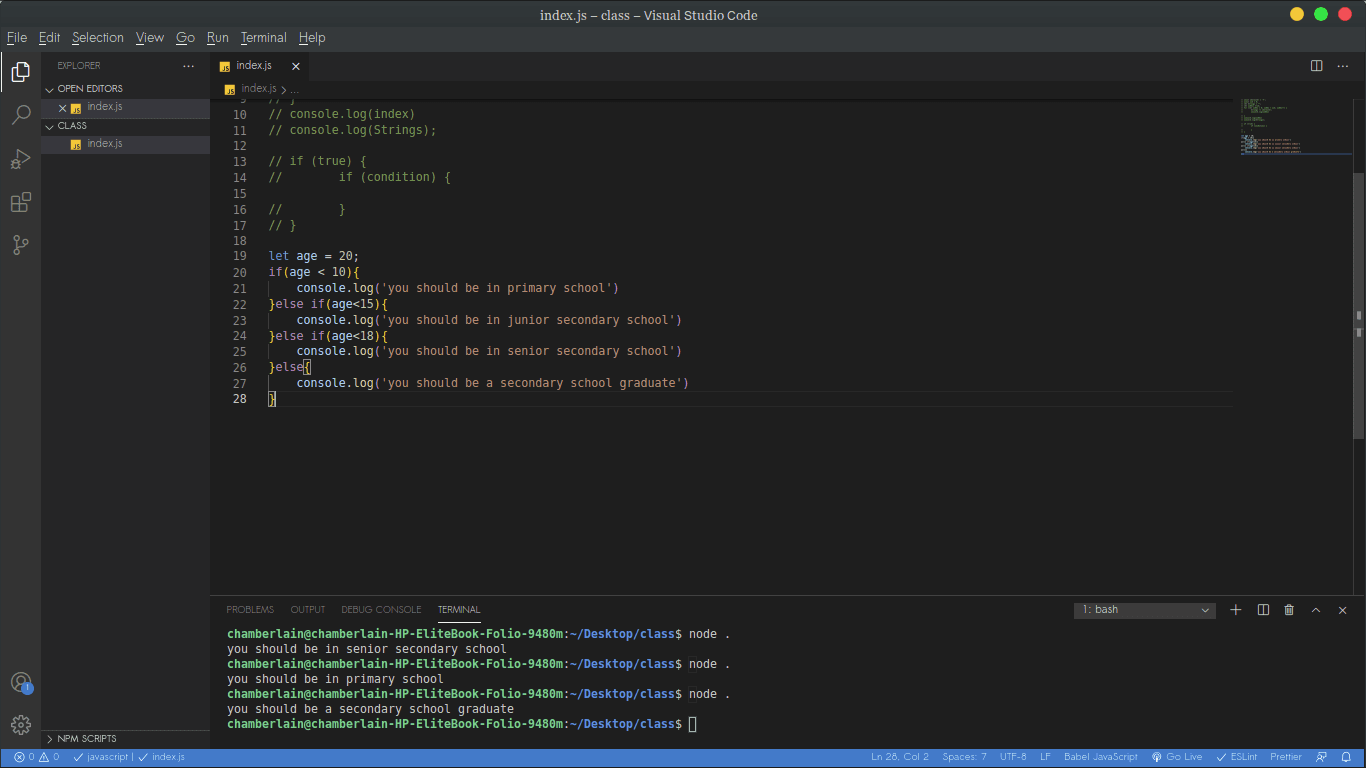The width and height of the screenshot is (1366, 768).
Task: Collapse the Open Editors section
Action: (89, 89)
